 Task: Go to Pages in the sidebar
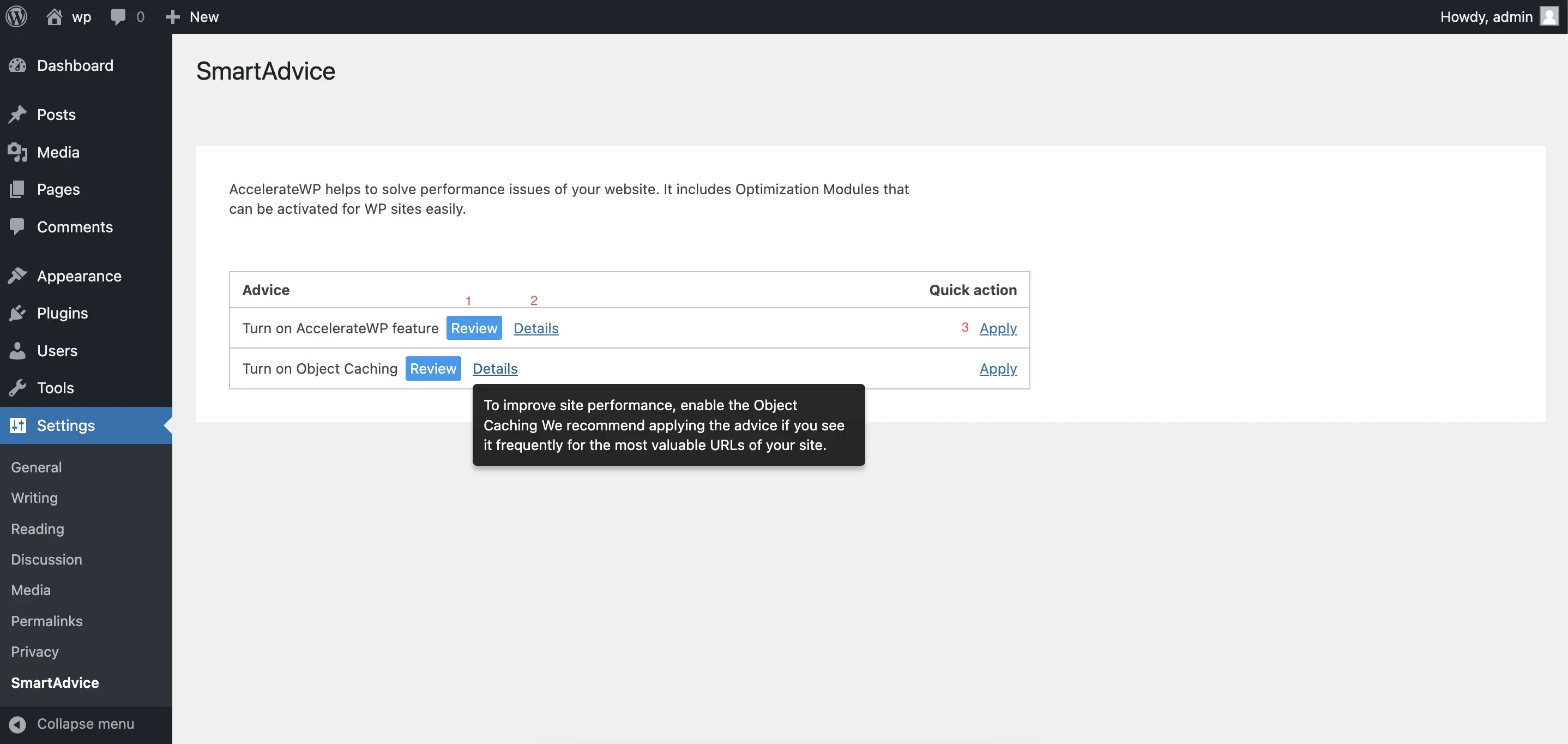click(x=58, y=189)
